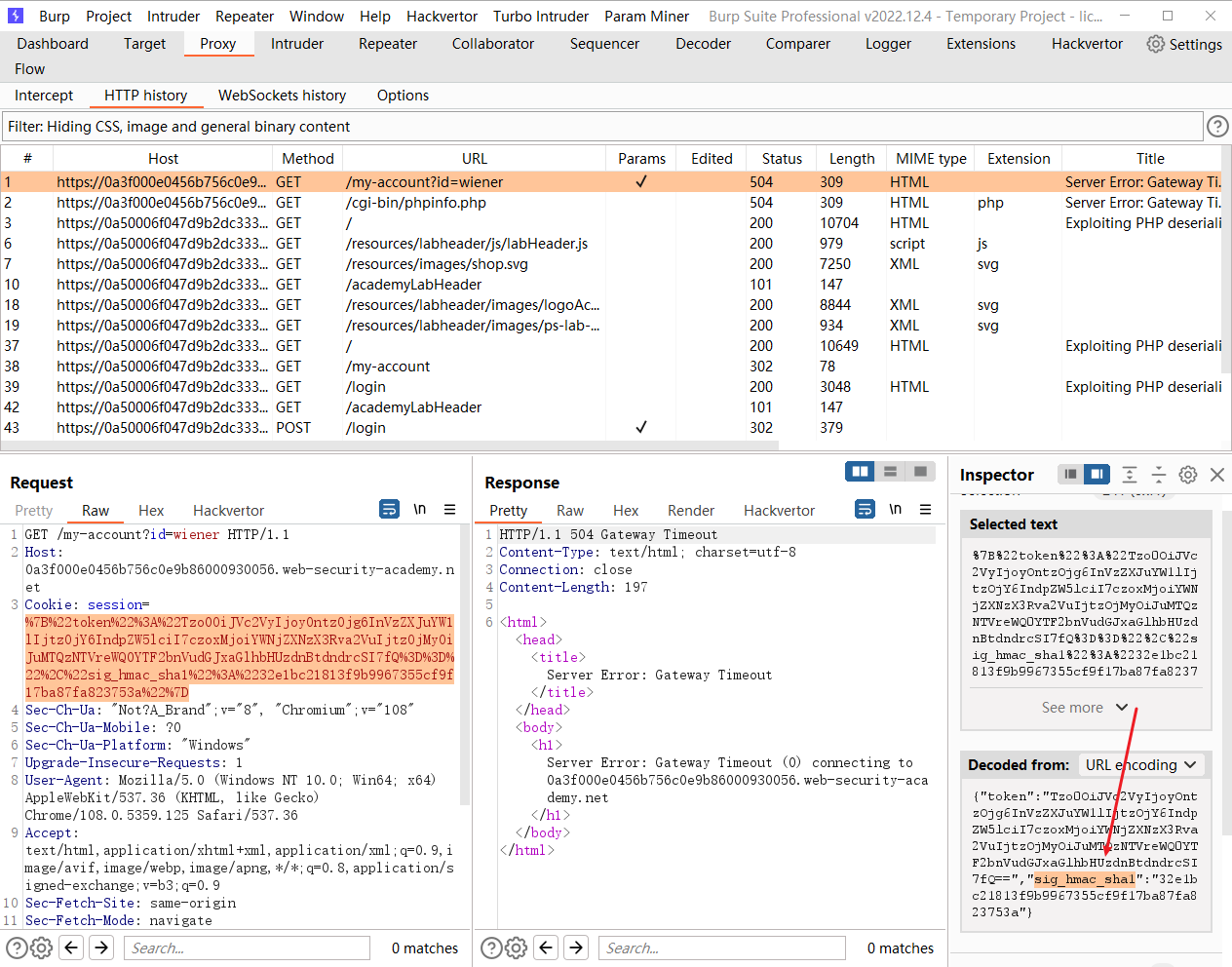
Task: Open the Proxy Options sub-tab
Action: click(403, 96)
